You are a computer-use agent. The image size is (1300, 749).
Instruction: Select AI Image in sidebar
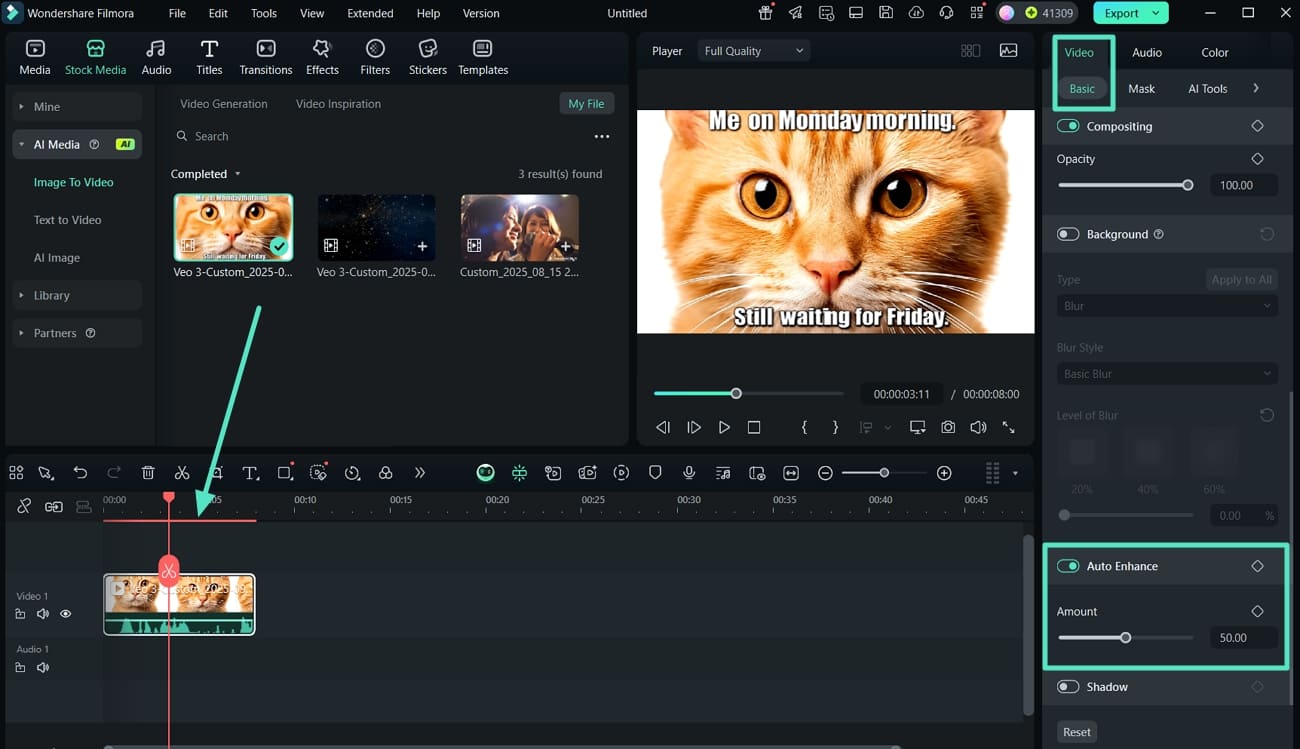tap(57, 258)
